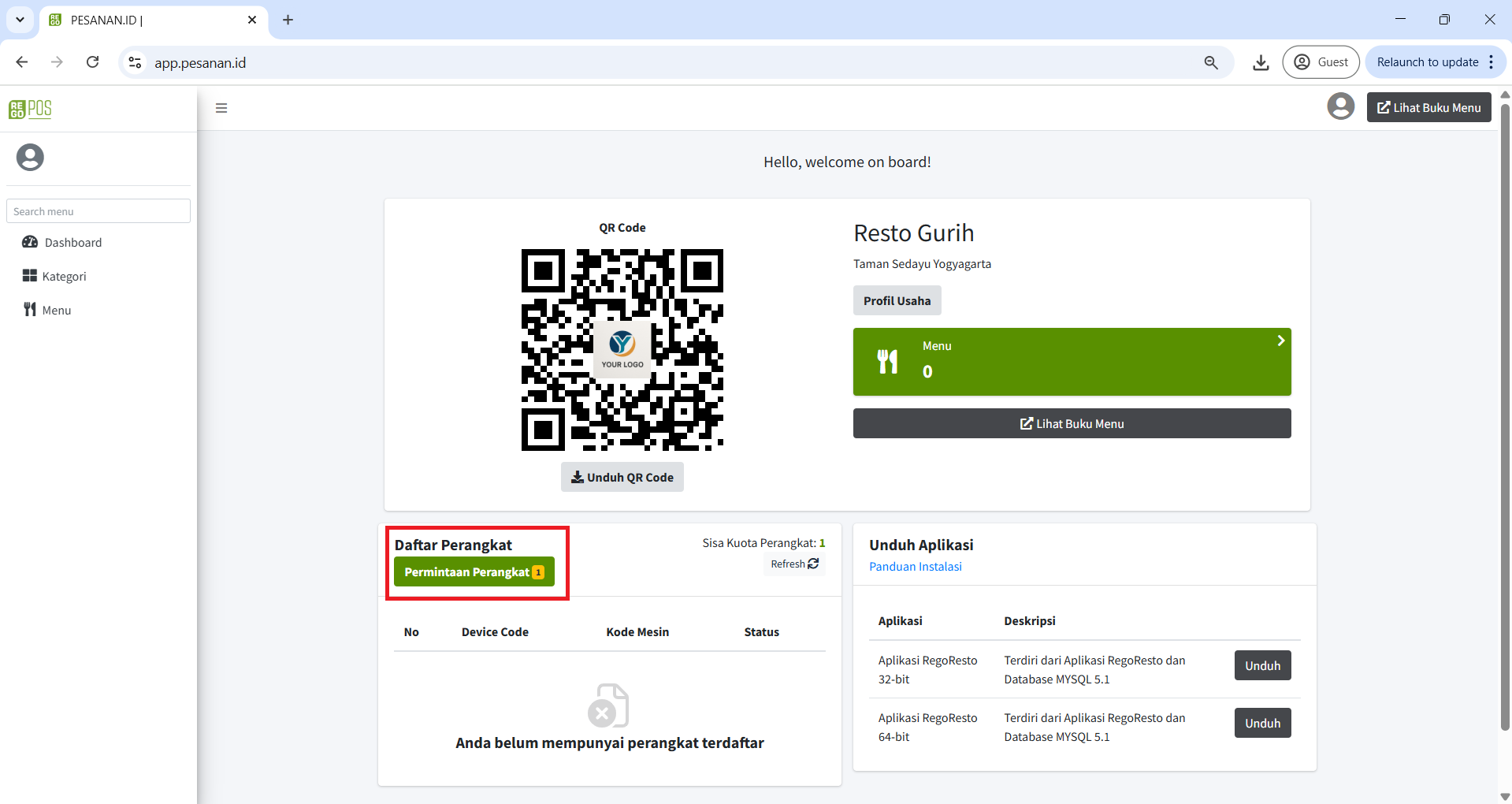Open the browser three-dot options menu
The image size is (1512, 804).
click(1492, 62)
